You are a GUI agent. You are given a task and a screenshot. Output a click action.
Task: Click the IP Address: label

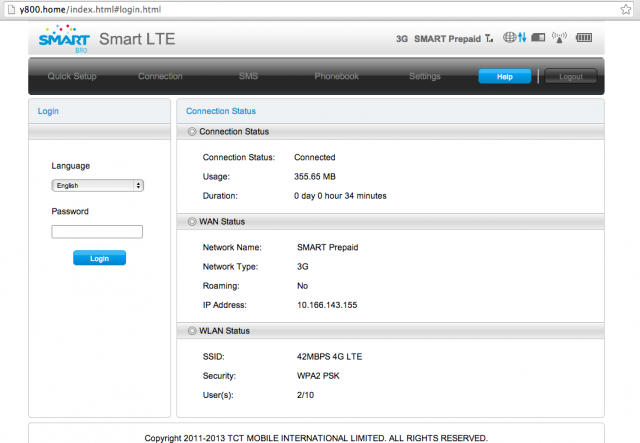(x=224, y=305)
